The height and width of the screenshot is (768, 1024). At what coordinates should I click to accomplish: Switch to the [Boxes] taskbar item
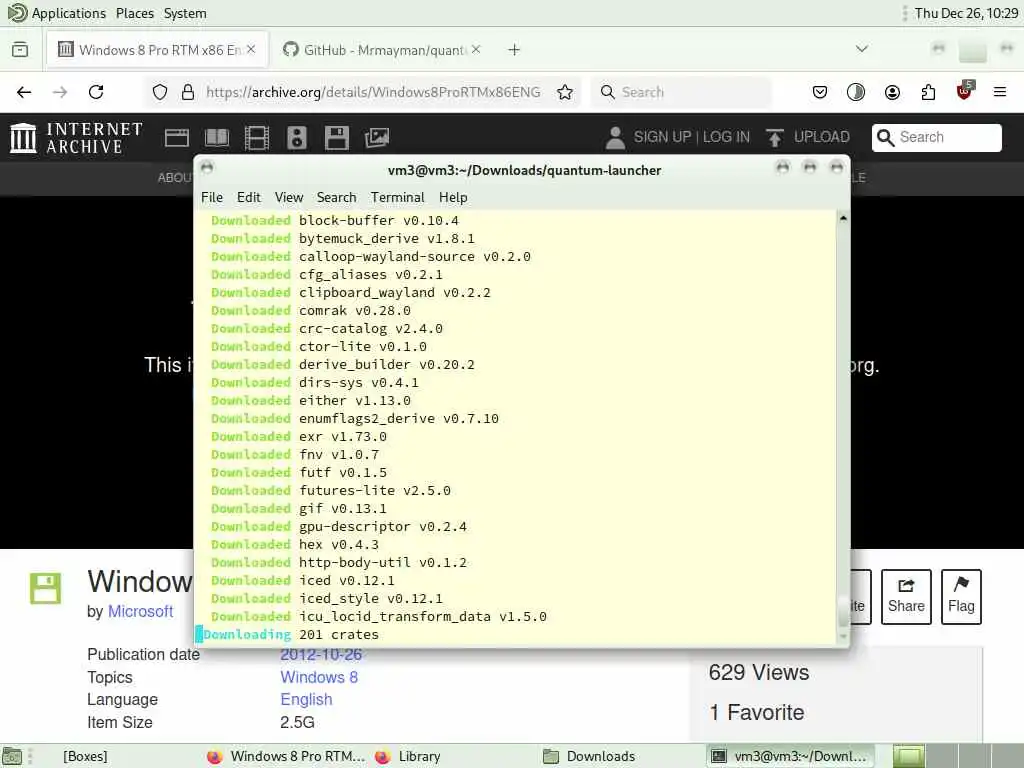(85, 756)
